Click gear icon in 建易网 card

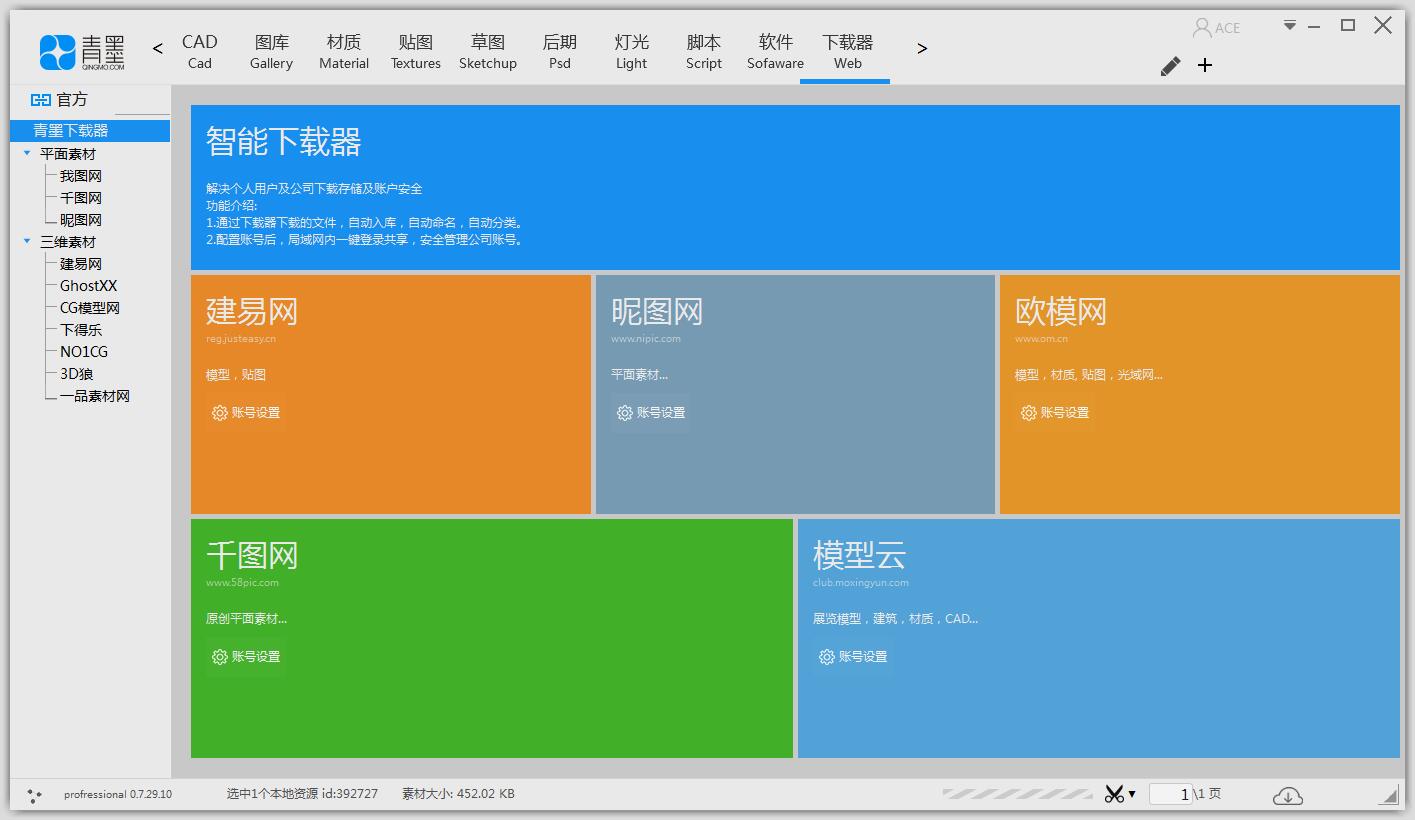pos(220,413)
